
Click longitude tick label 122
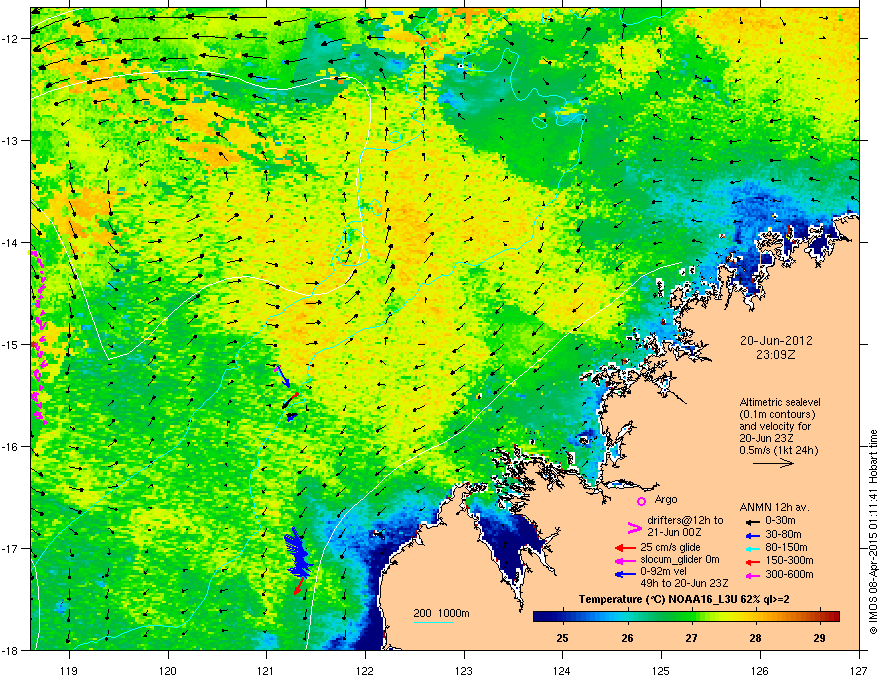pyautogui.click(x=365, y=671)
